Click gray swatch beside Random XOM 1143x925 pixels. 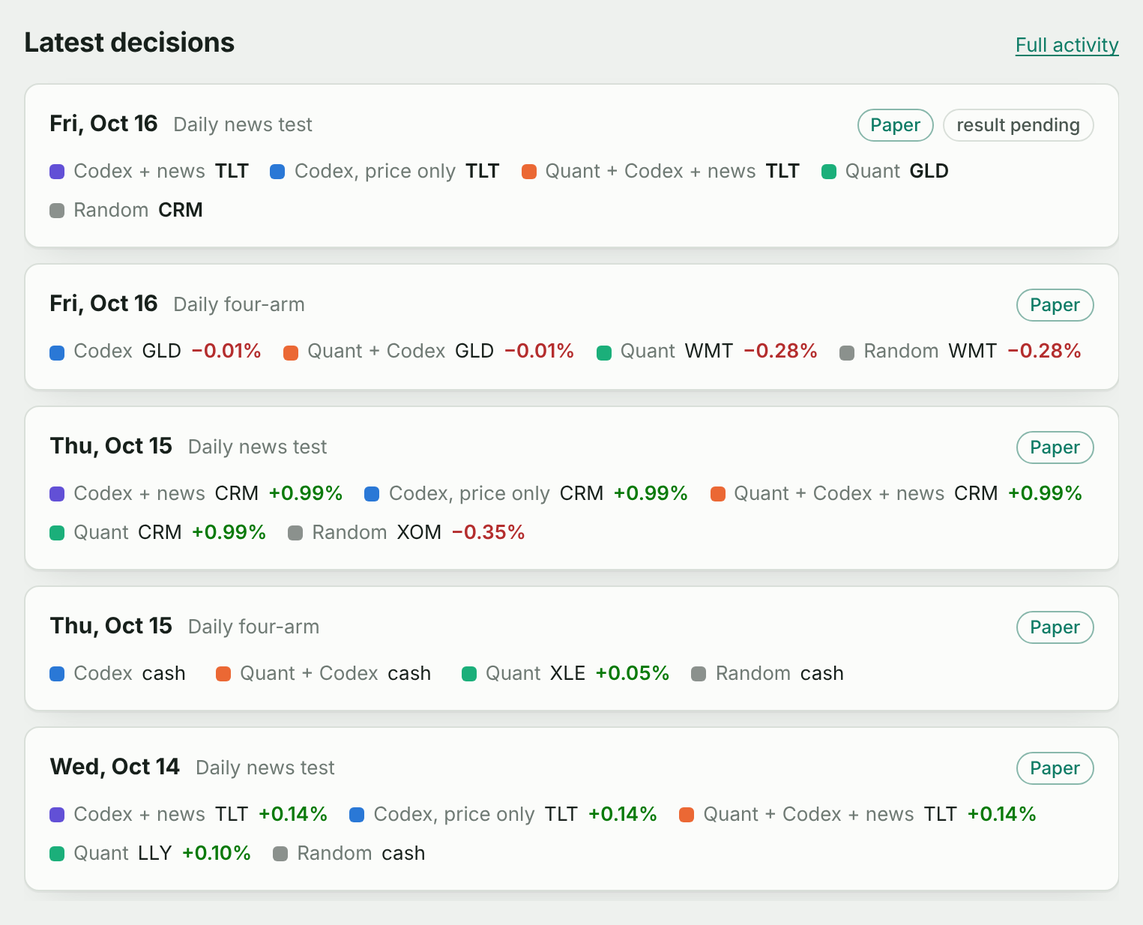click(295, 533)
